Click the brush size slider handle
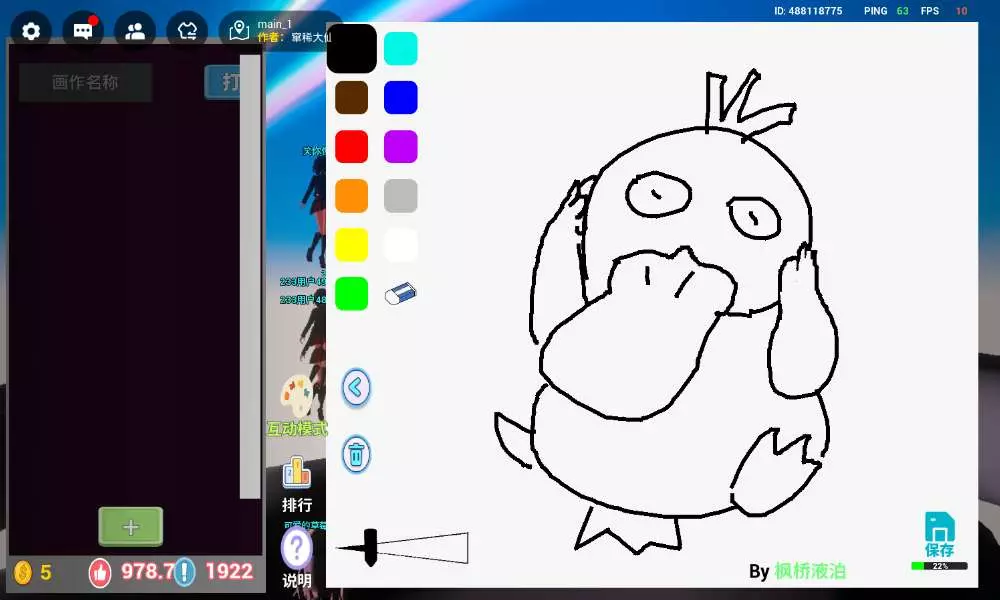Image resolution: width=1000 pixels, height=600 pixels. [x=371, y=548]
